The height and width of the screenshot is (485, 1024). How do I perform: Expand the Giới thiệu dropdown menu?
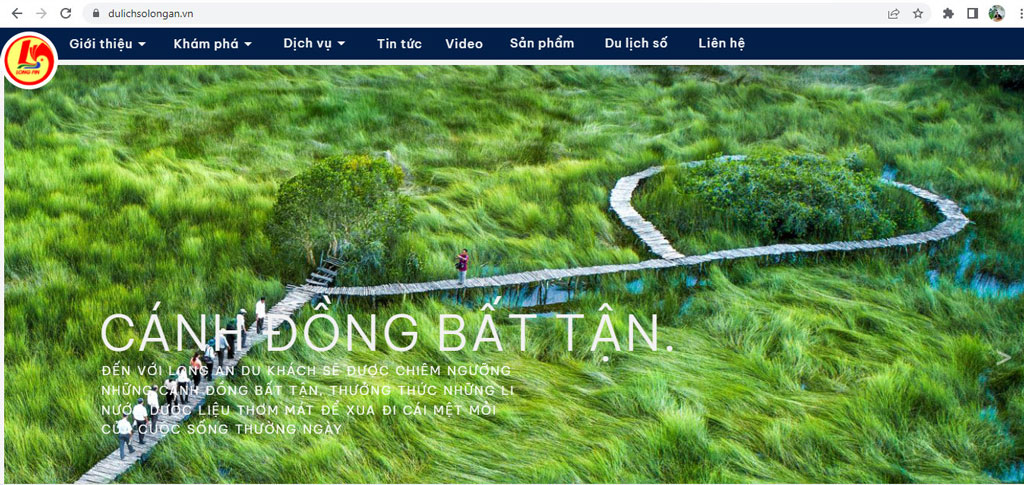[x=107, y=44]
